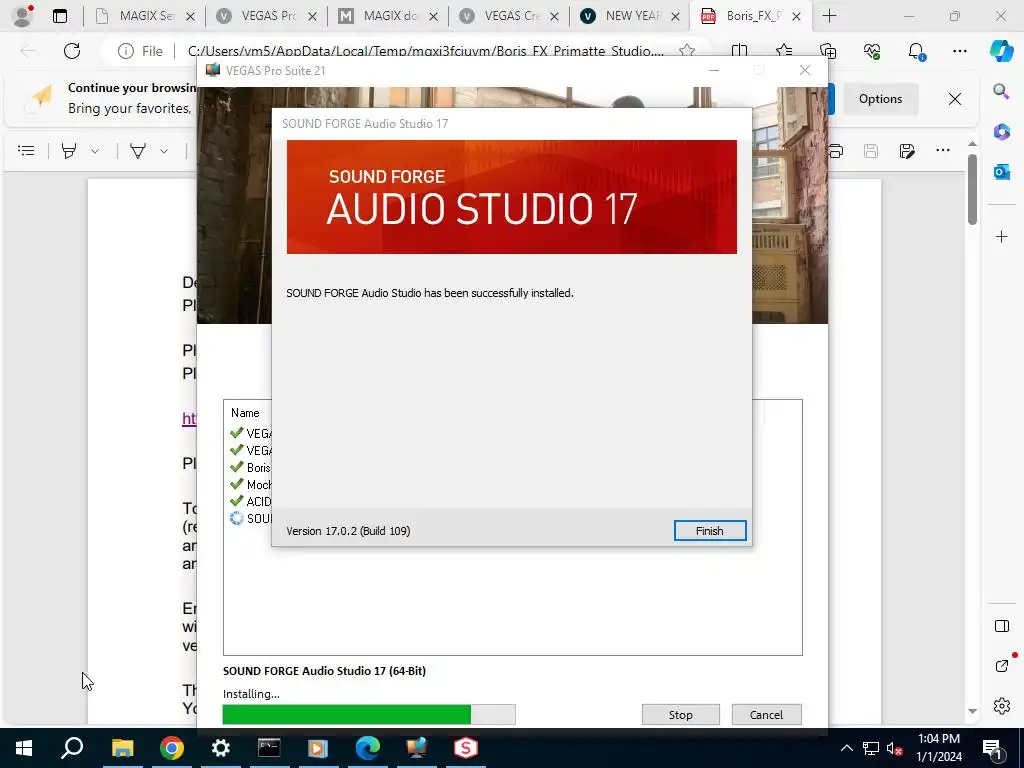Click the PDF Save icon
1024x768 pixels.
[871, 151]
